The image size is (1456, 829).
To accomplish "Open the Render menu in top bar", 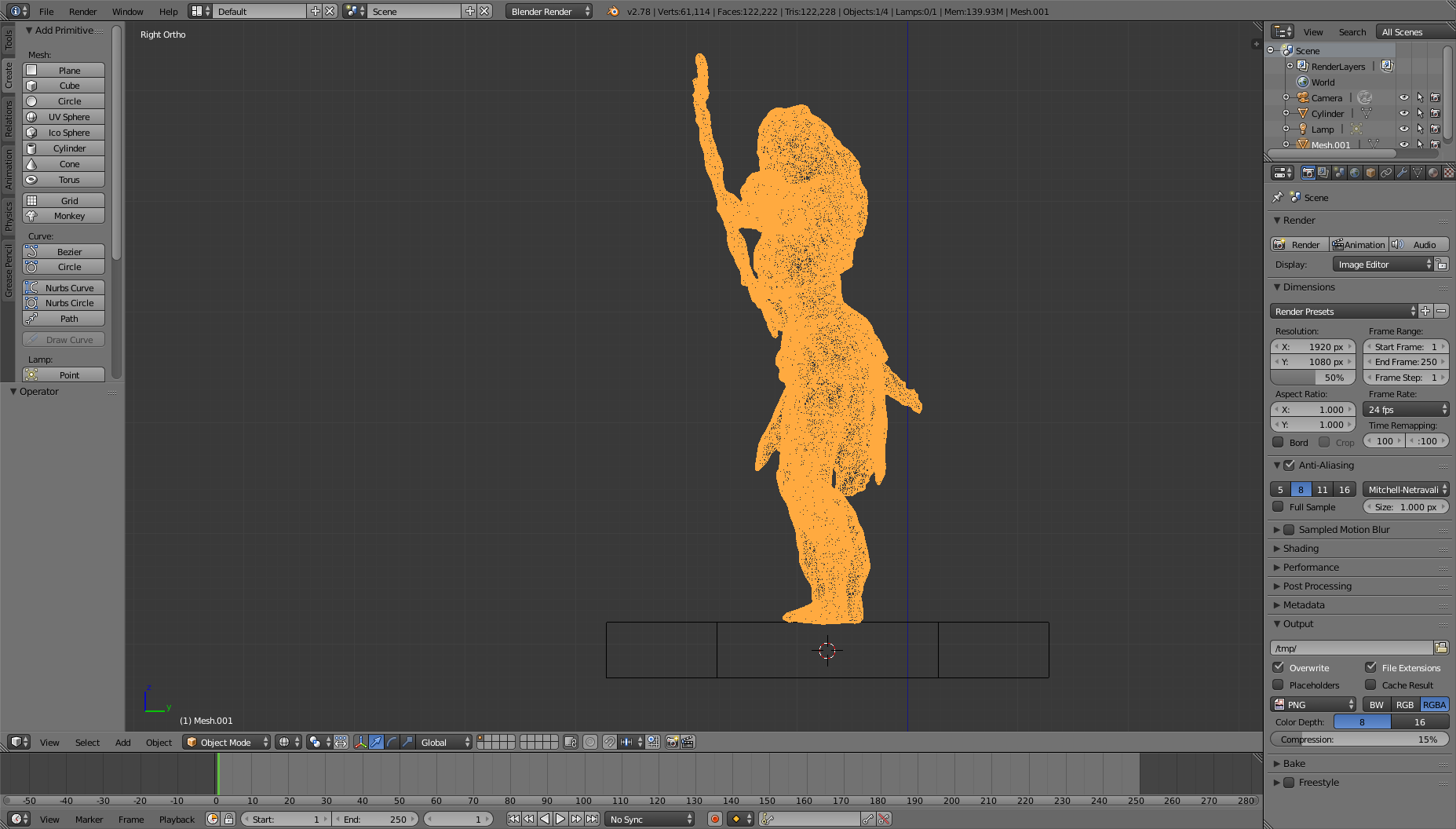I will (x=82, y=11).
